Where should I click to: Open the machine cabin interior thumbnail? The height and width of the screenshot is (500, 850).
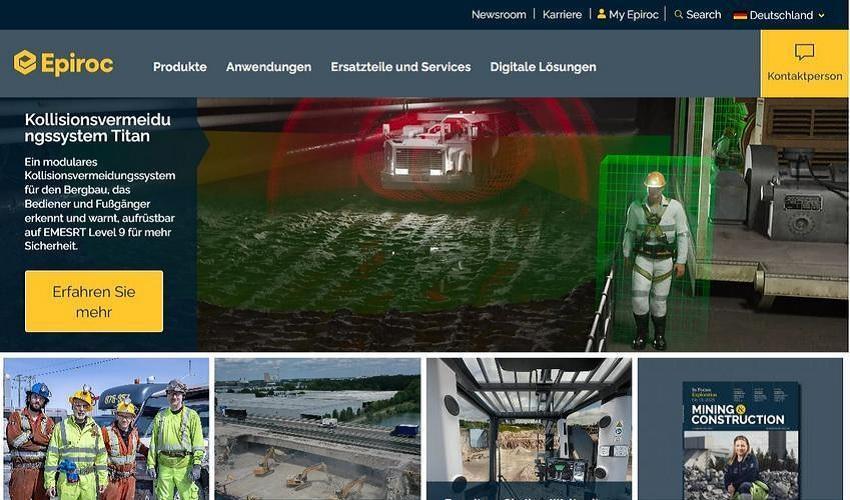pos(529,428)
